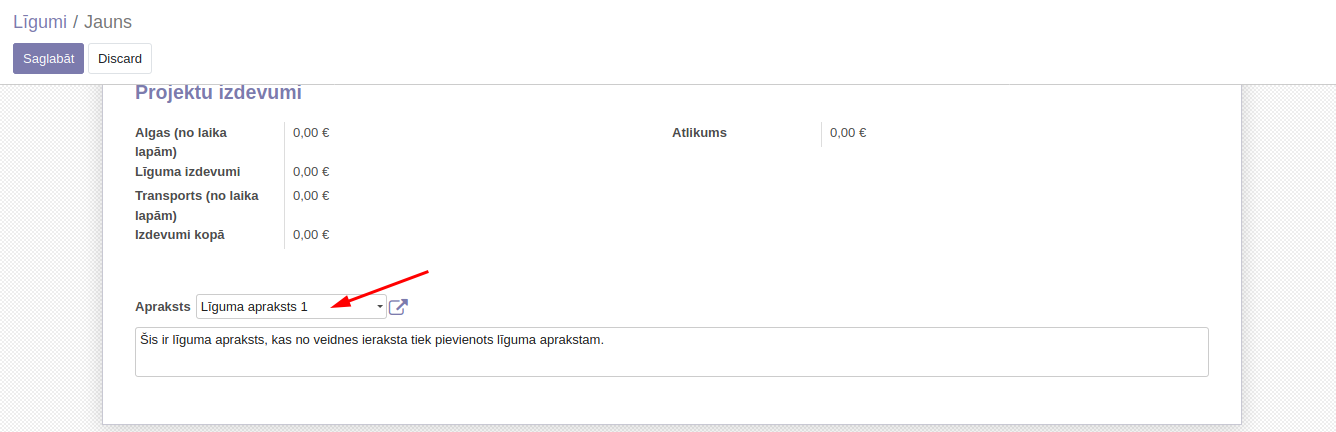Click the Jauns breadcrumb text

click(x=108, y=22)
